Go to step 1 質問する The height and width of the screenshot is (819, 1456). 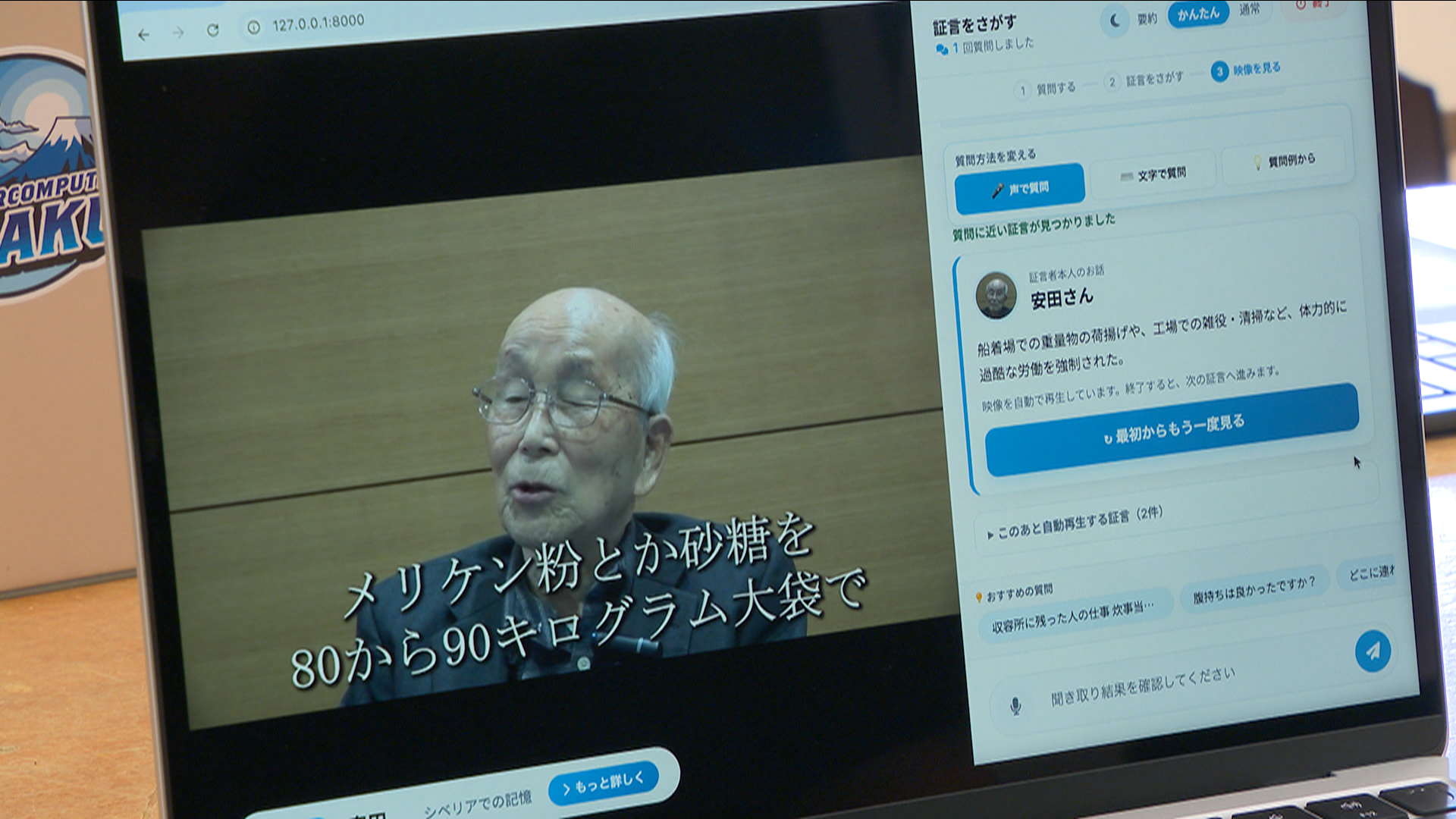tap(1046, 89)
